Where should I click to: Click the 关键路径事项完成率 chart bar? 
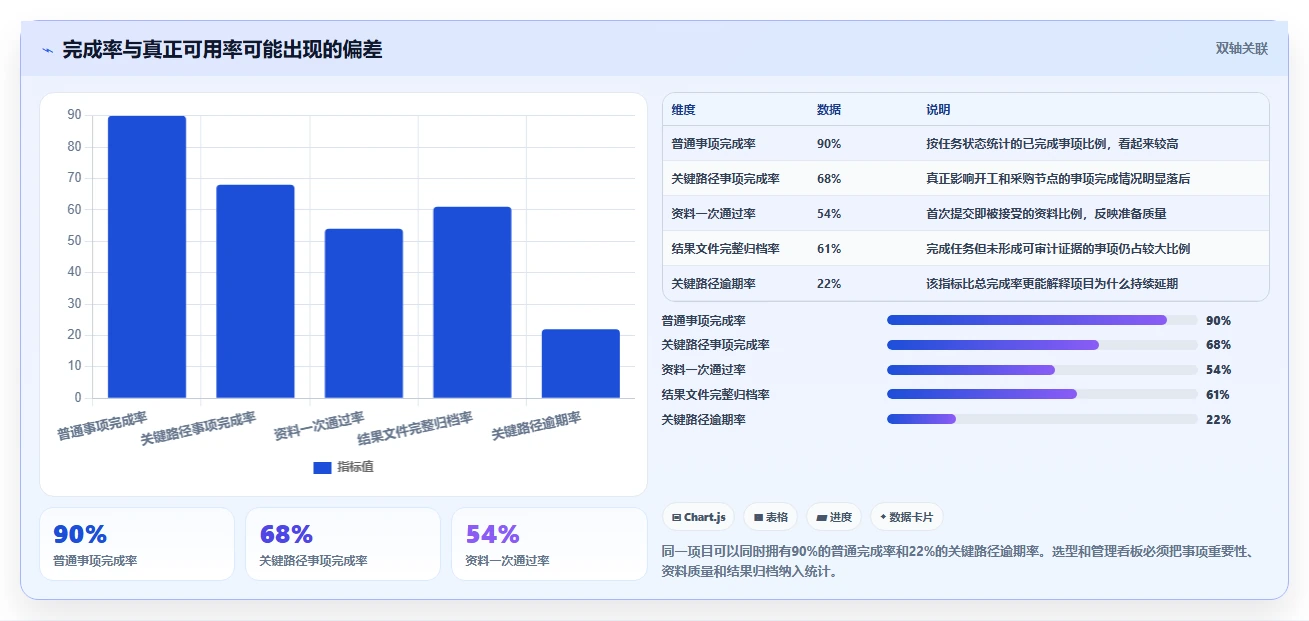[255, 291]
